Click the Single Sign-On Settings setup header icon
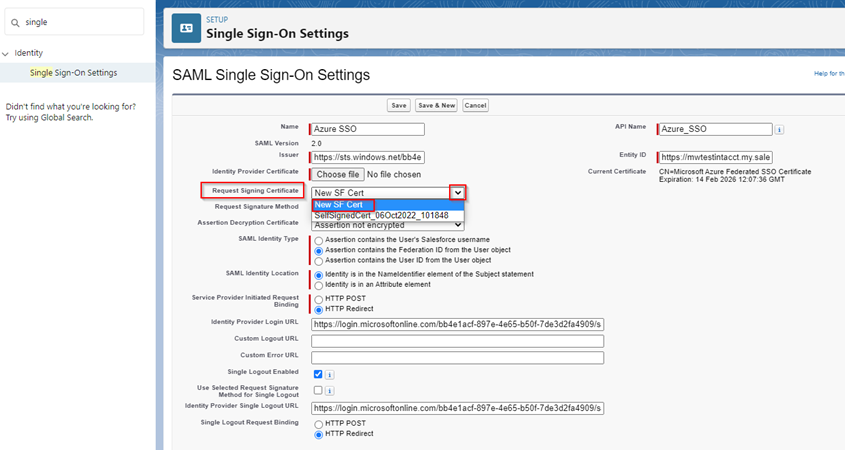Viewport: 845px width, 450px height. tap(186, 28)
